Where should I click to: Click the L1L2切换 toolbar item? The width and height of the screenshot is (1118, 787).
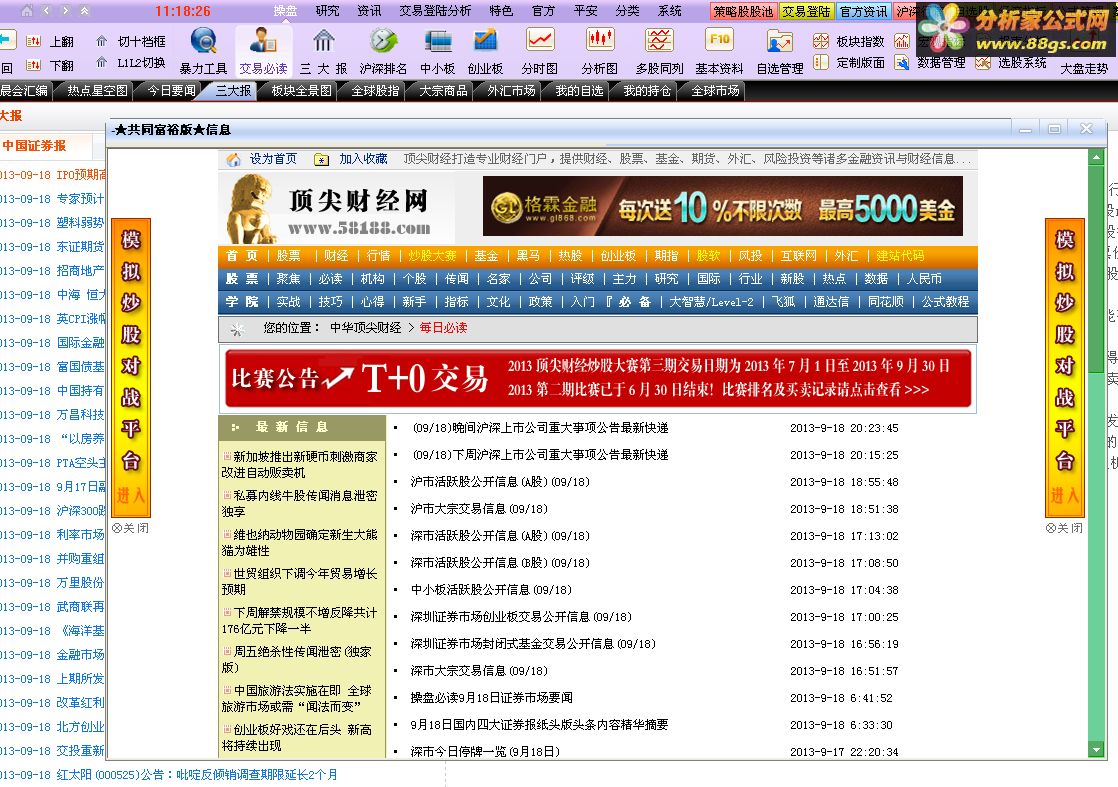pos(133,63)
